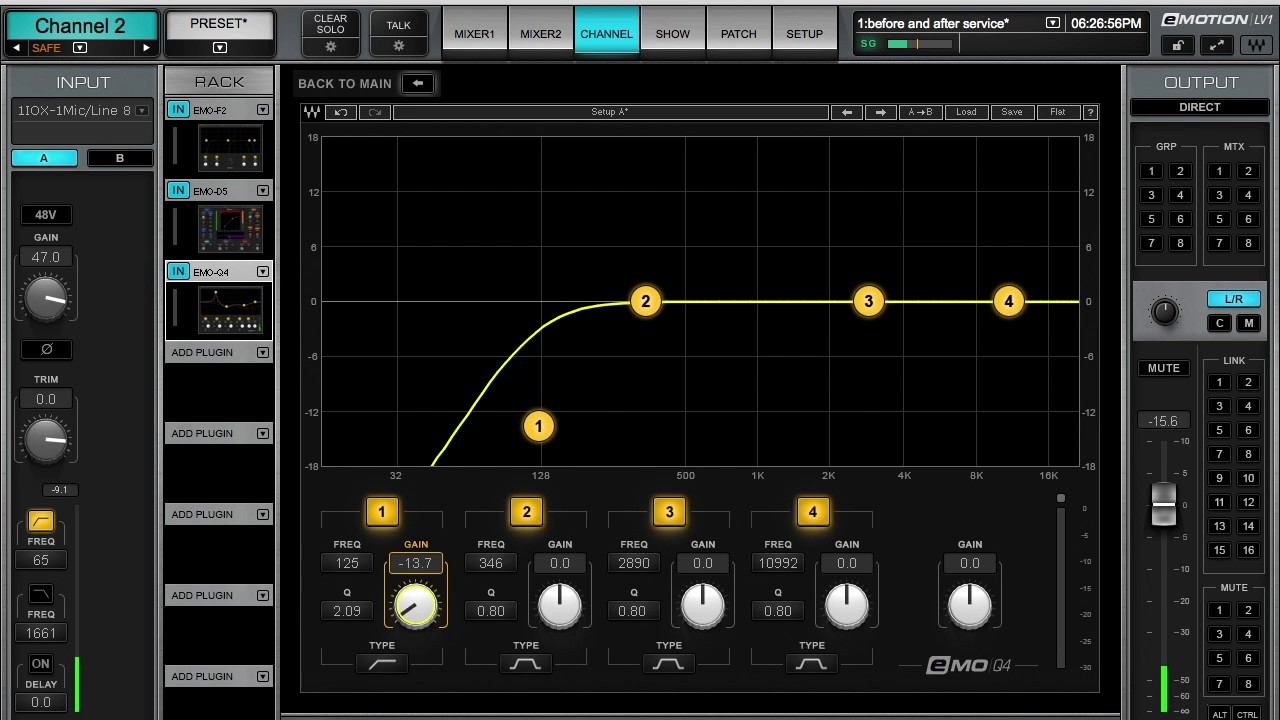Click the plugin Load button

coord(966,112)
